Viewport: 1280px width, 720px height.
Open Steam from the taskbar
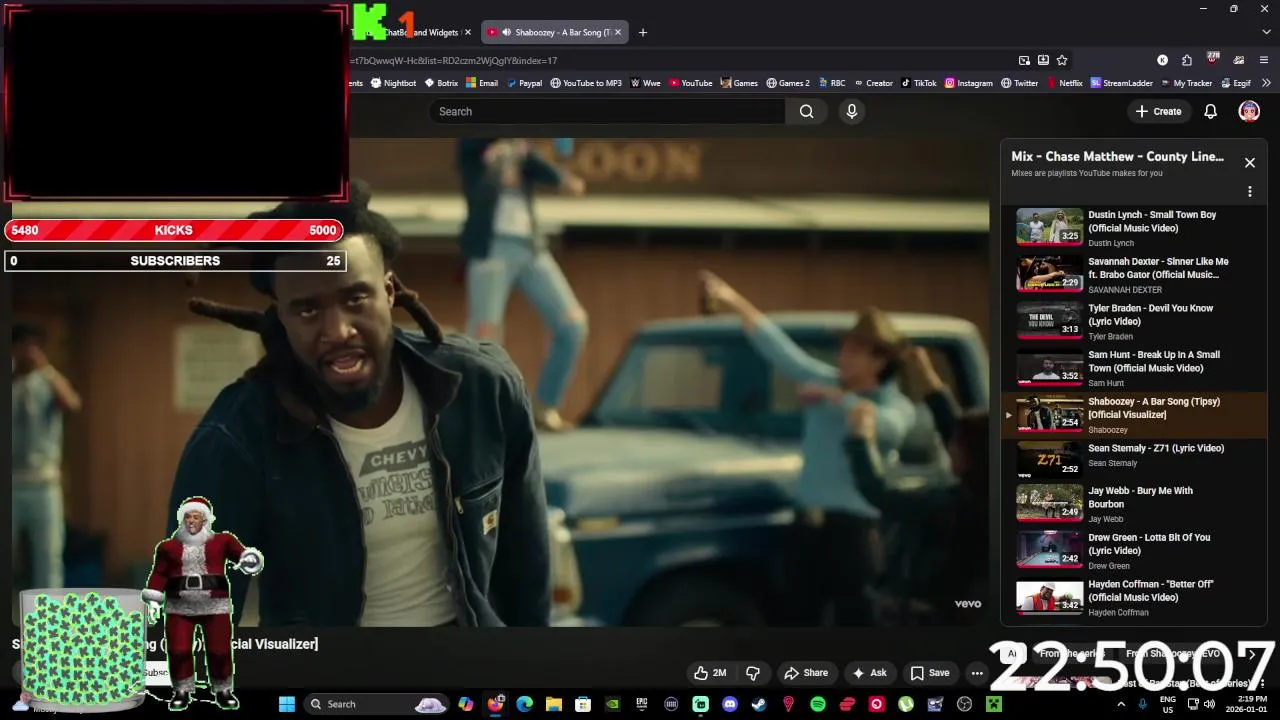point(759,704)
